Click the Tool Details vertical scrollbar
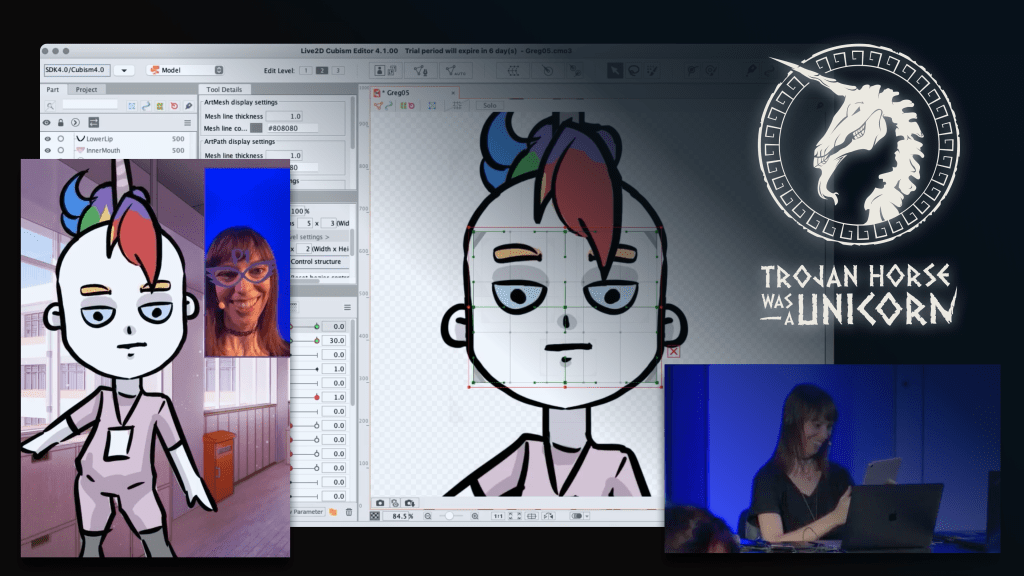1024x576 pixels. (353, 123)
